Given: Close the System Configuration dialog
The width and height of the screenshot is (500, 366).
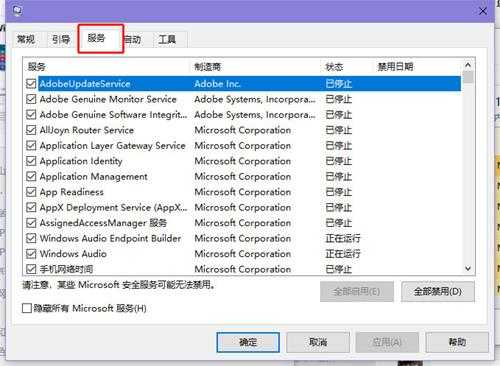Looking at the screenshot, I should 483,11.
